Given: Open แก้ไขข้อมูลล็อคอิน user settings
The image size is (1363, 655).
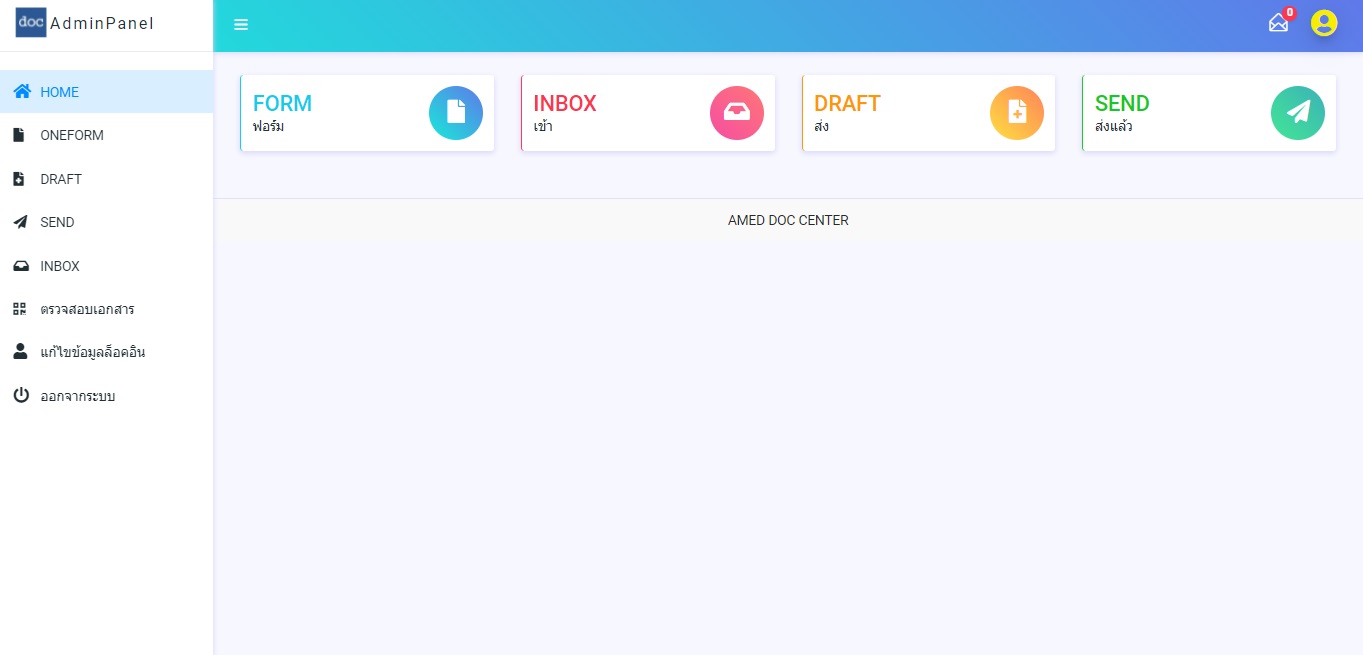Looking at the screenshot, I should [92, 352].
